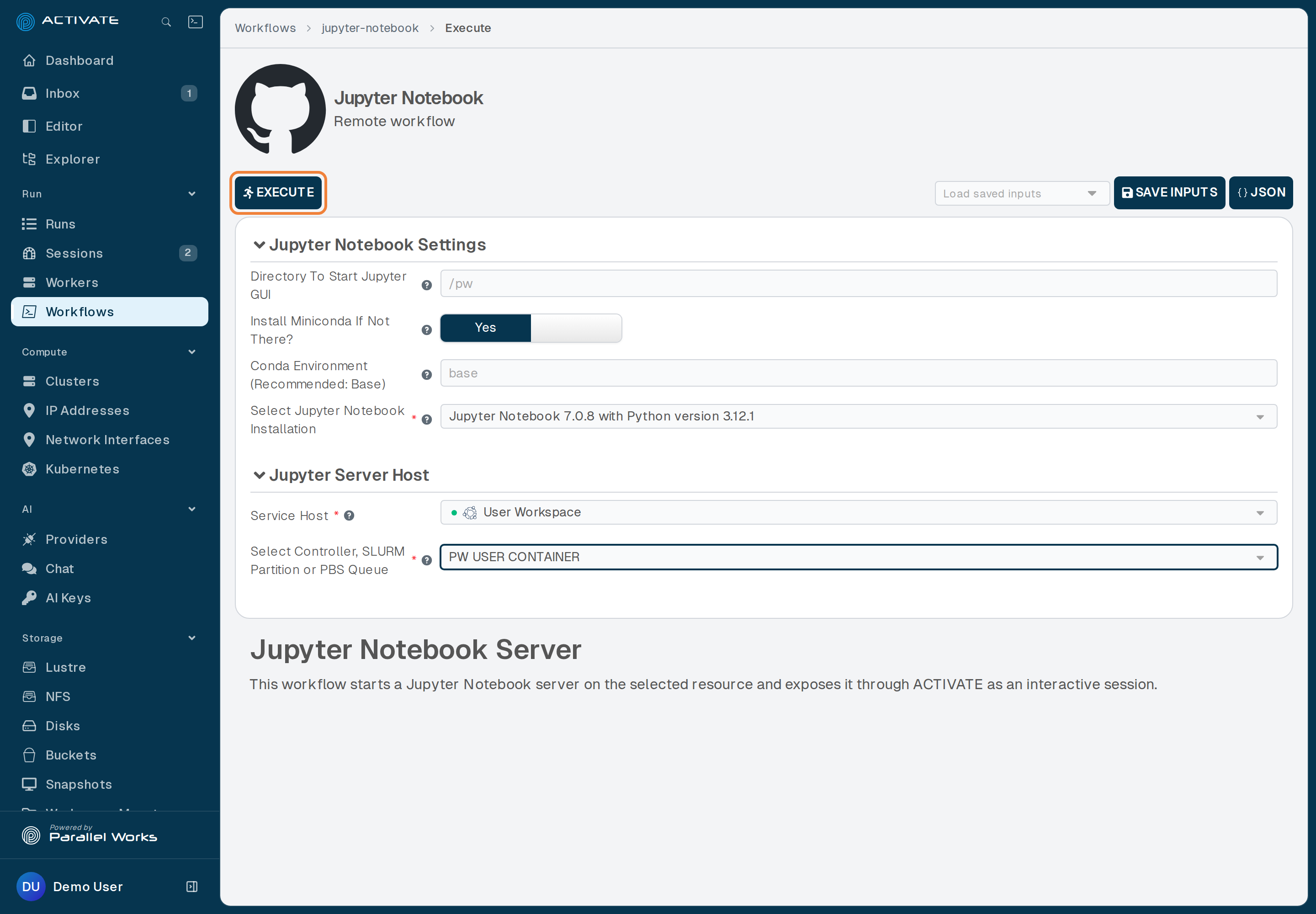The height and width of the screenshot is (914, 1316).
Task: Click the Kubernetes wheel icon
Action: pyautogui.click(x=29, y=469)
